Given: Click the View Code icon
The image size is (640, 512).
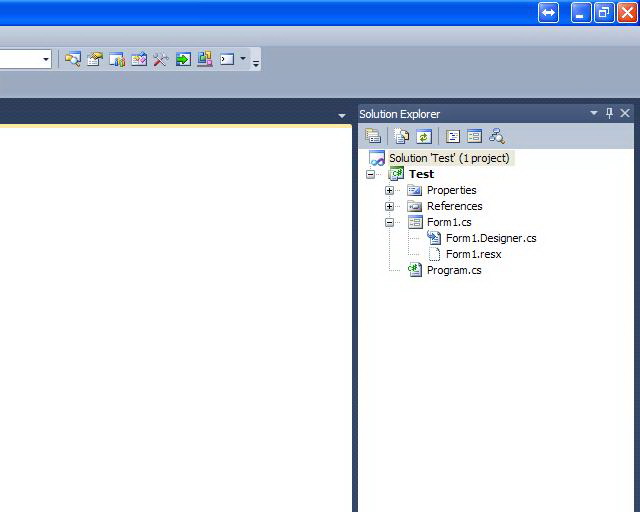Looking at the screenshot, I should [x=453, y=136].
